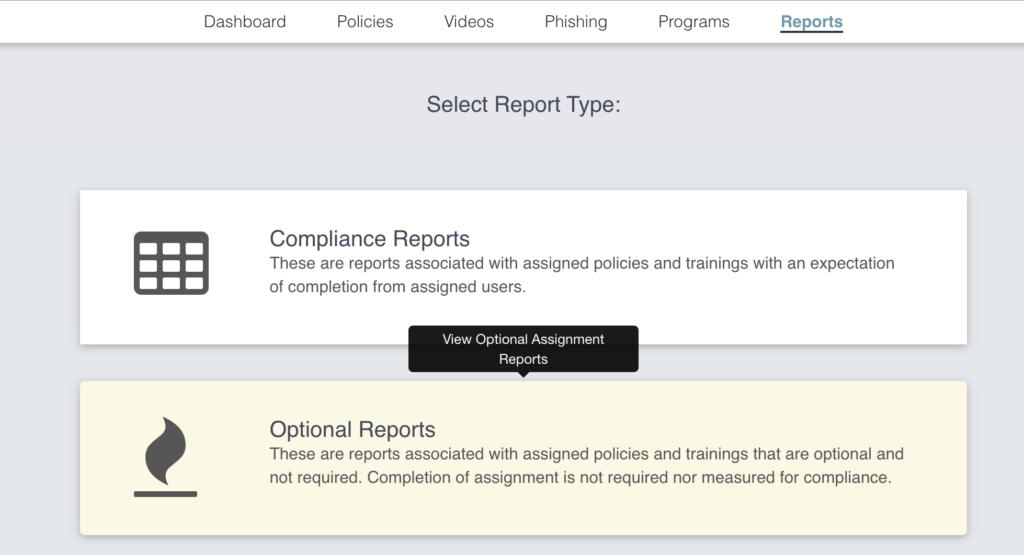Click the underline beneath the Reports tab
This screenshot has height=555, width=1024.
(812, 31)
